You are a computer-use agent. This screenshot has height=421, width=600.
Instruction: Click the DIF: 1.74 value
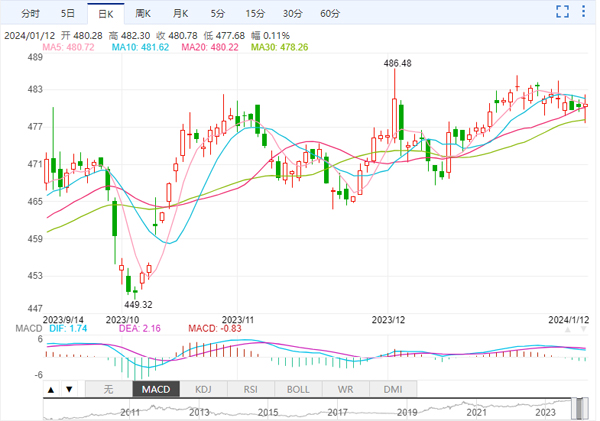(x=68, y=328)
